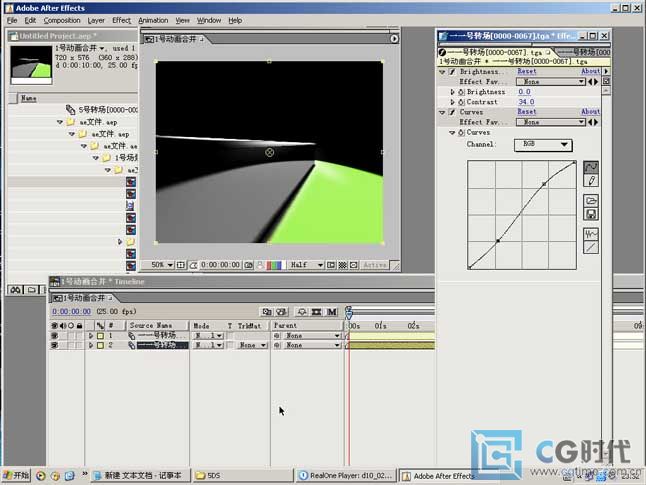Viewport: 646px width, 485px height.
Task: Open the Composition menu
Action: point(62,20)
